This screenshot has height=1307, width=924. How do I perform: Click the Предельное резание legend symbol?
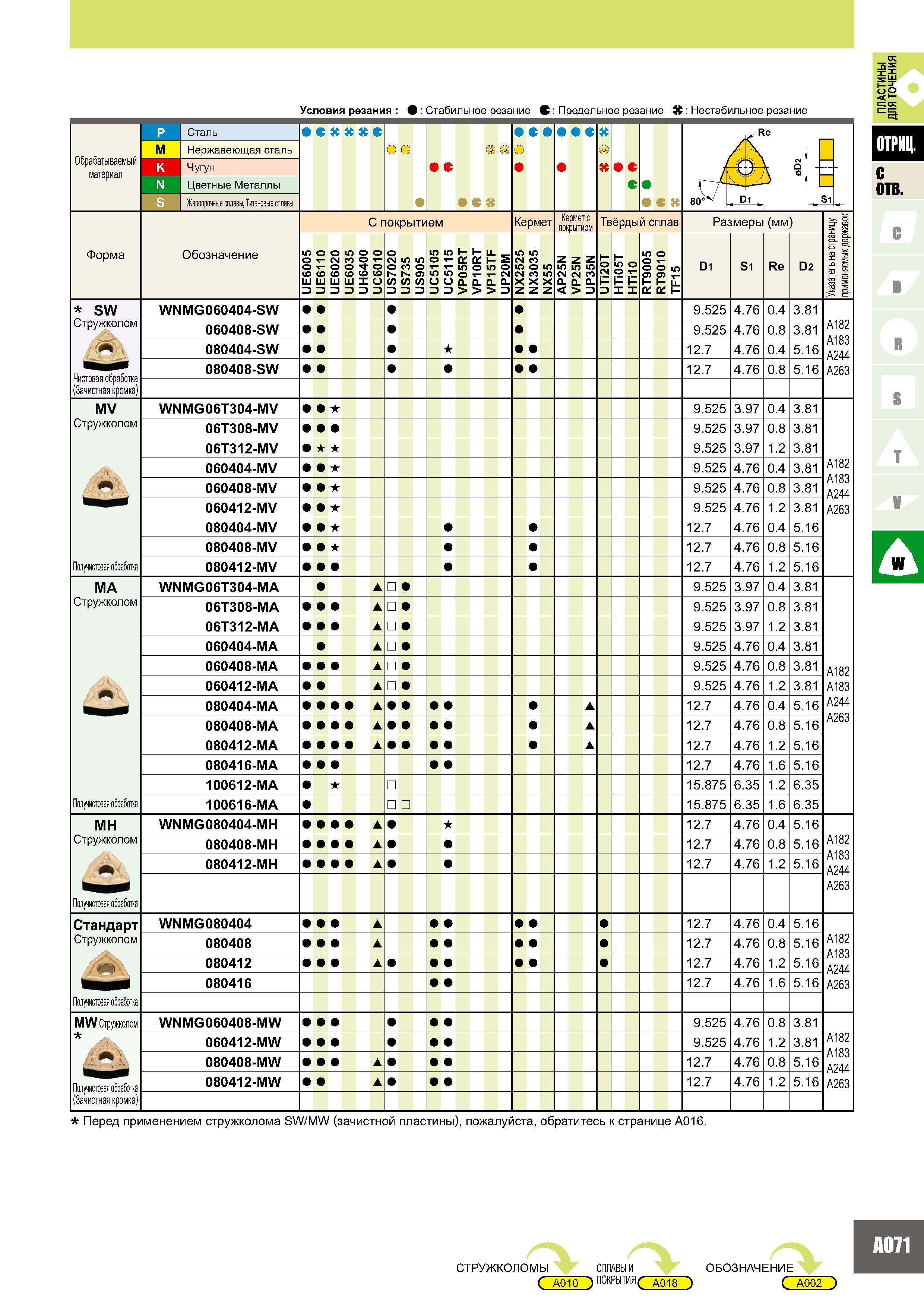coord(545,110)
